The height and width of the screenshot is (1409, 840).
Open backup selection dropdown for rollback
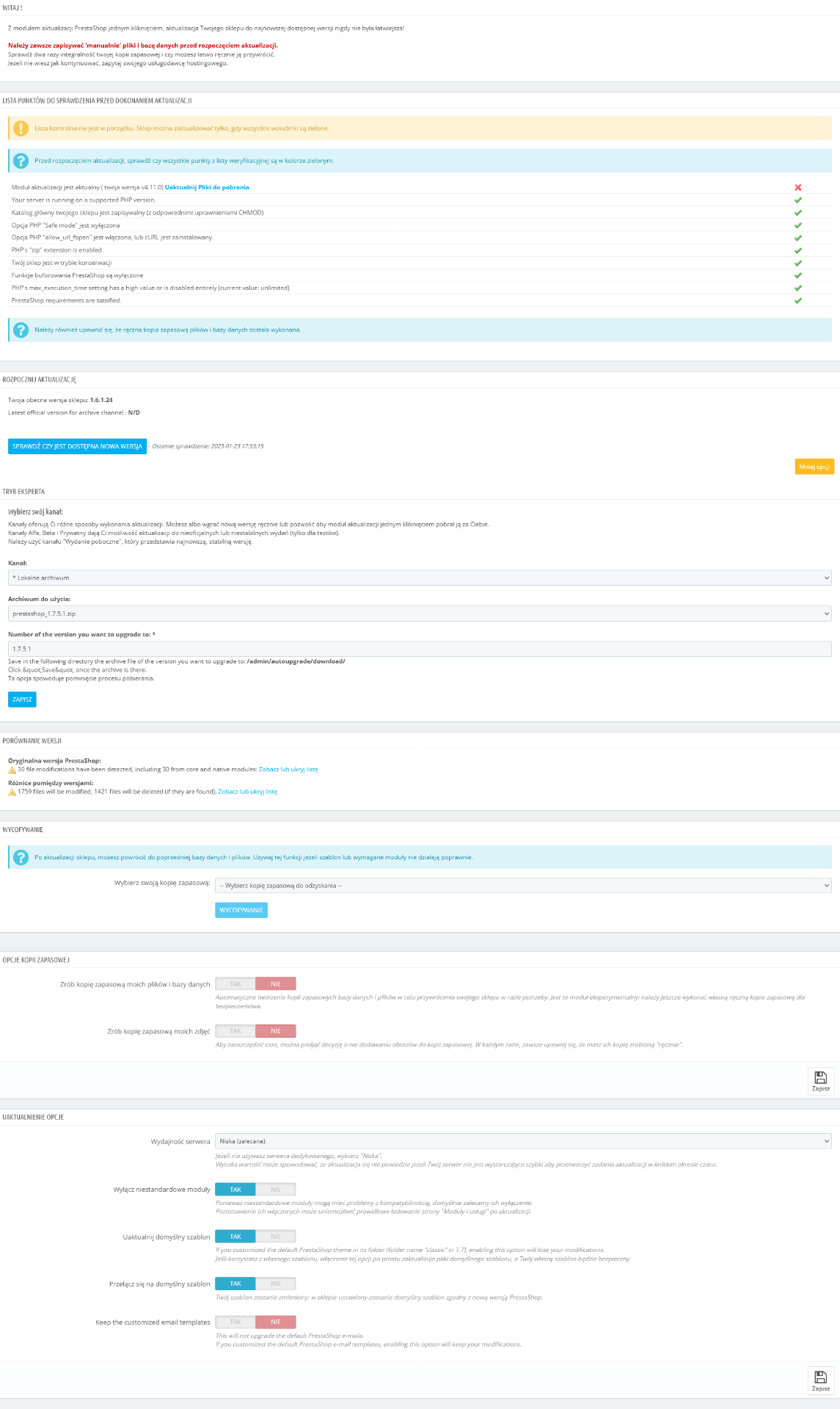click(x=523, y=886)
